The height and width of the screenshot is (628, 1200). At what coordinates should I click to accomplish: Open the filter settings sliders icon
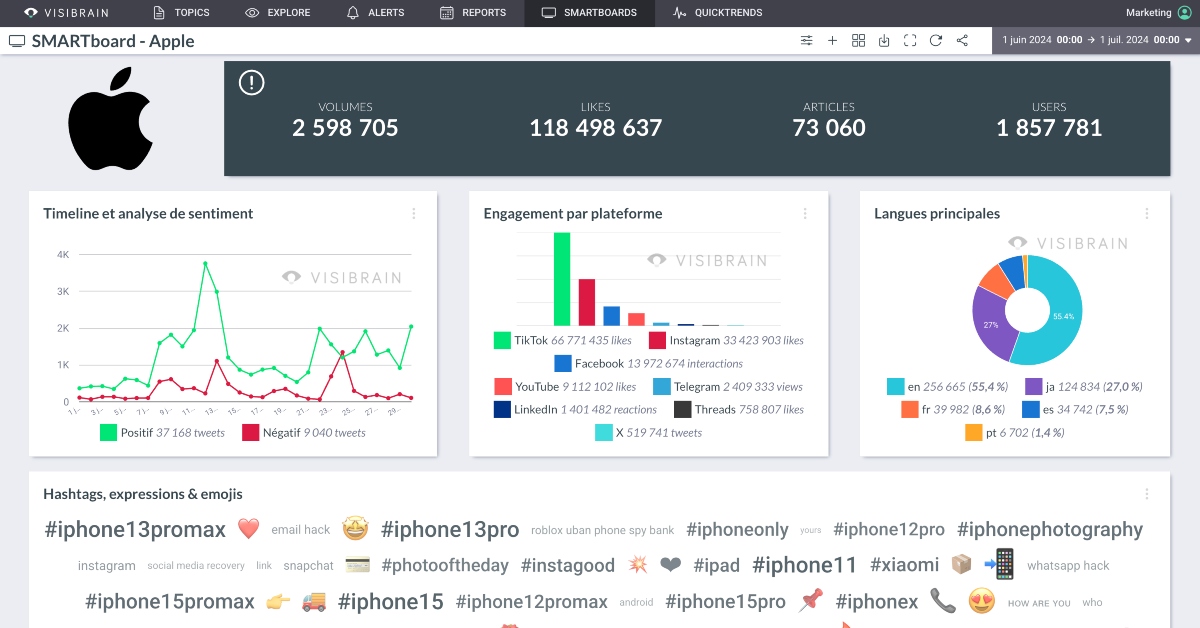(x=806, y=41)
